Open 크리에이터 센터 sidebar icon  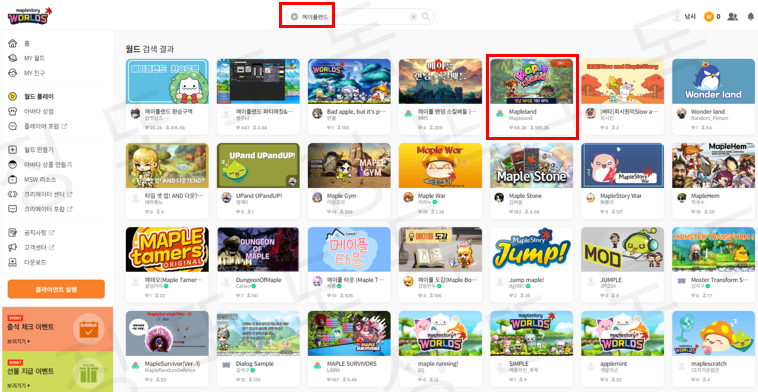point(13,194)
